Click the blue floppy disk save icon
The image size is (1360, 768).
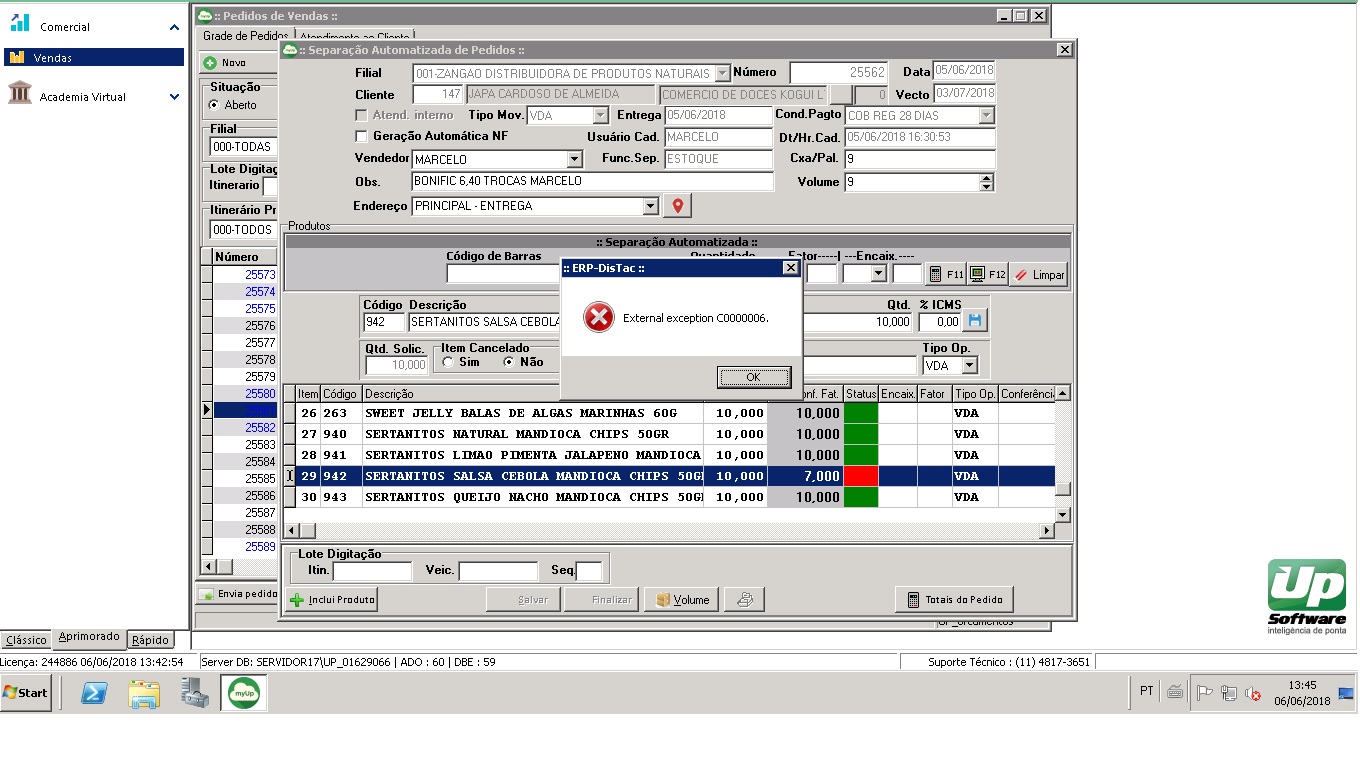click(x=975, y=321)
